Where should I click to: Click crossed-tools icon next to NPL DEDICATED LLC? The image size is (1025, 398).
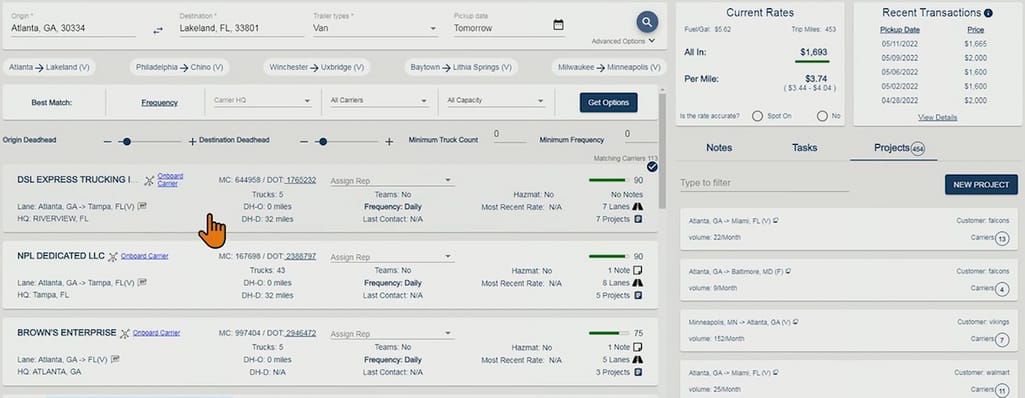tap(112, 257)
